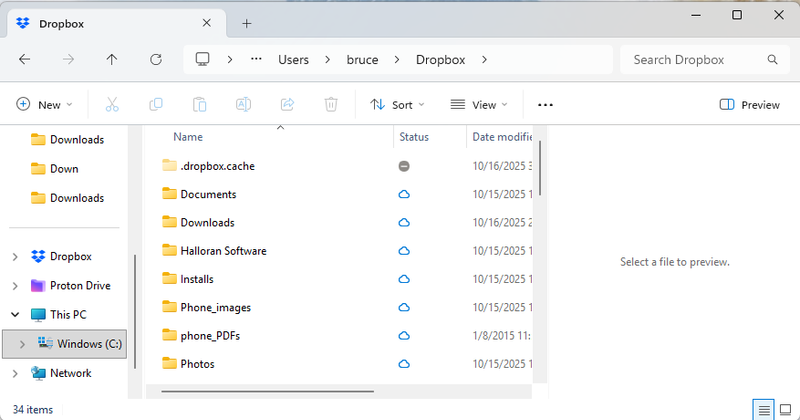Open the See more options menu

tap(545, 104)
